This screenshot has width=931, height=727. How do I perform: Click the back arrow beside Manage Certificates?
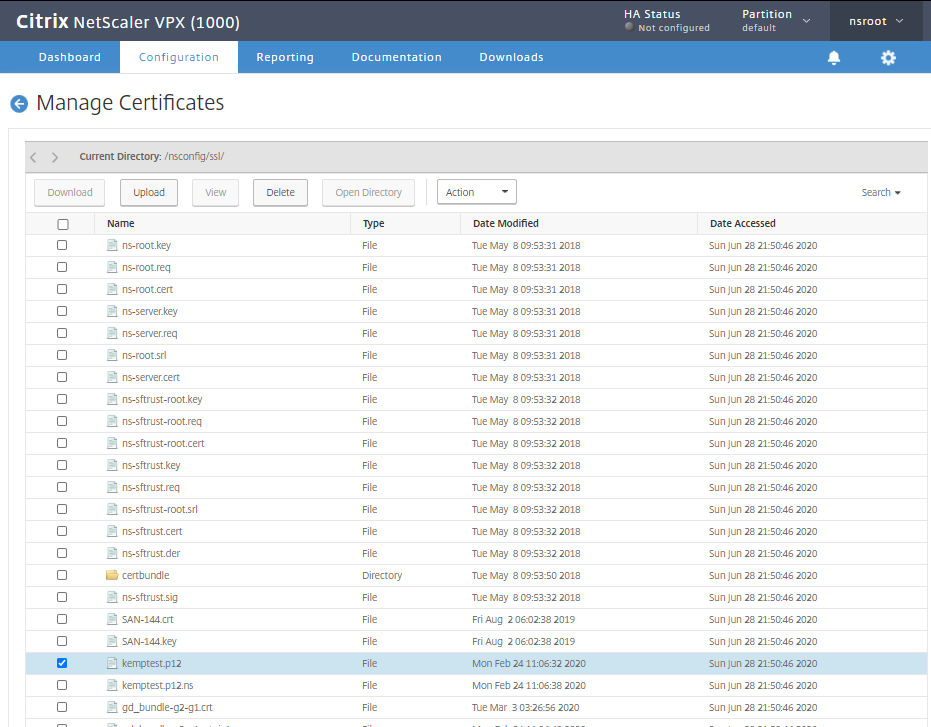coord(19,104)
